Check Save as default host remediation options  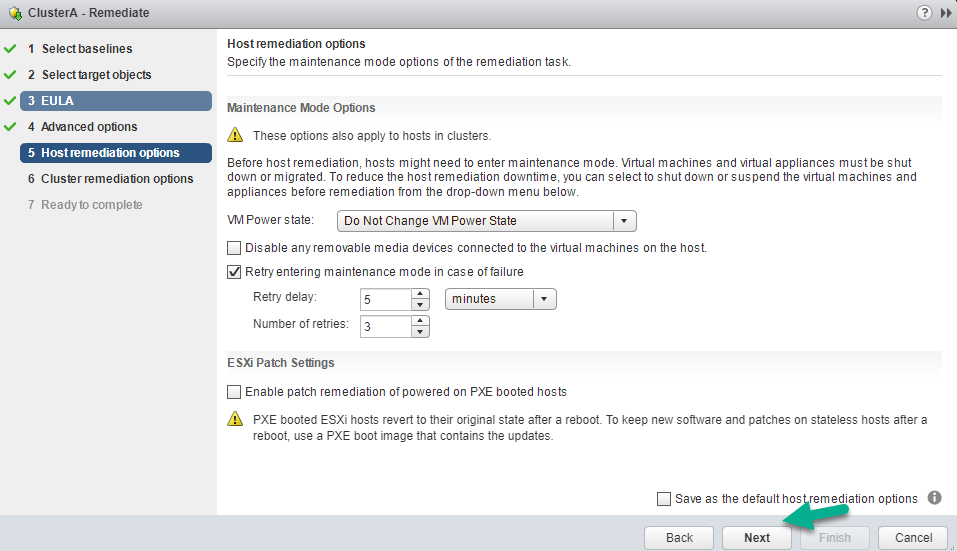coord(664,499)
